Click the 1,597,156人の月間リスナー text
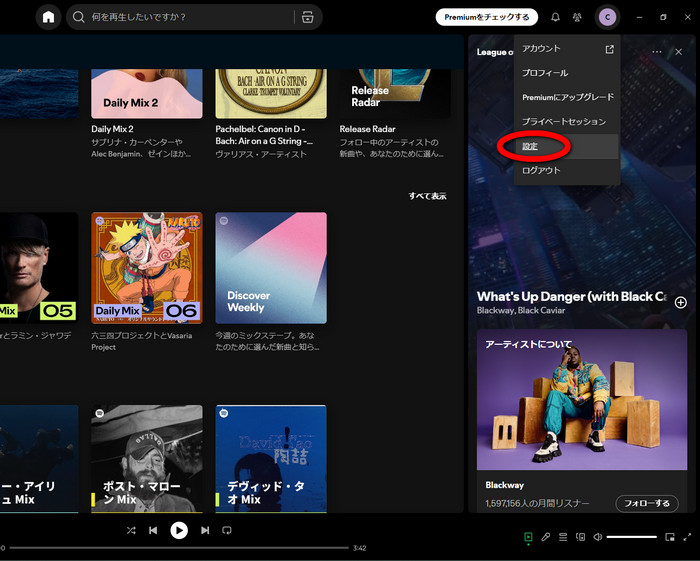This screenshot has height=561, width=700. (x=537, y=503)
